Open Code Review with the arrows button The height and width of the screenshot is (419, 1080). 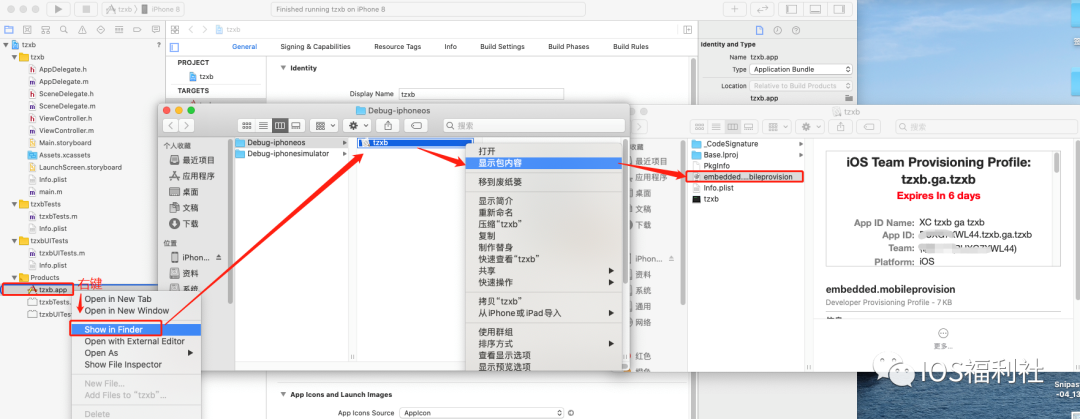(x=762, y=9)
